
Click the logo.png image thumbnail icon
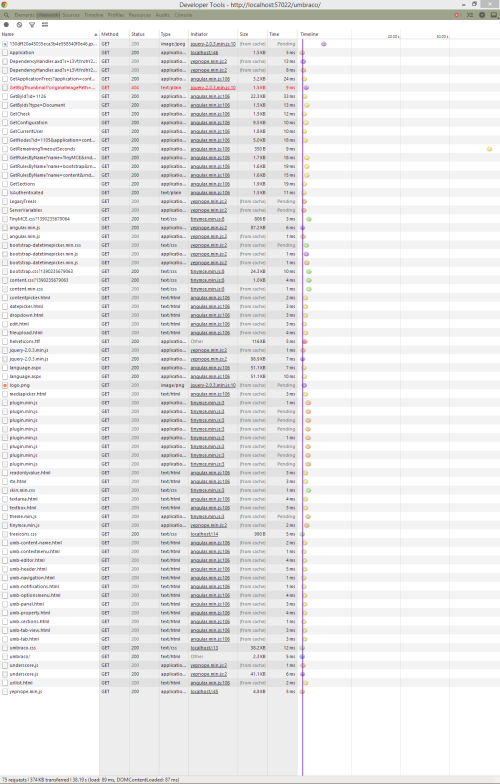tap(5, 386)
